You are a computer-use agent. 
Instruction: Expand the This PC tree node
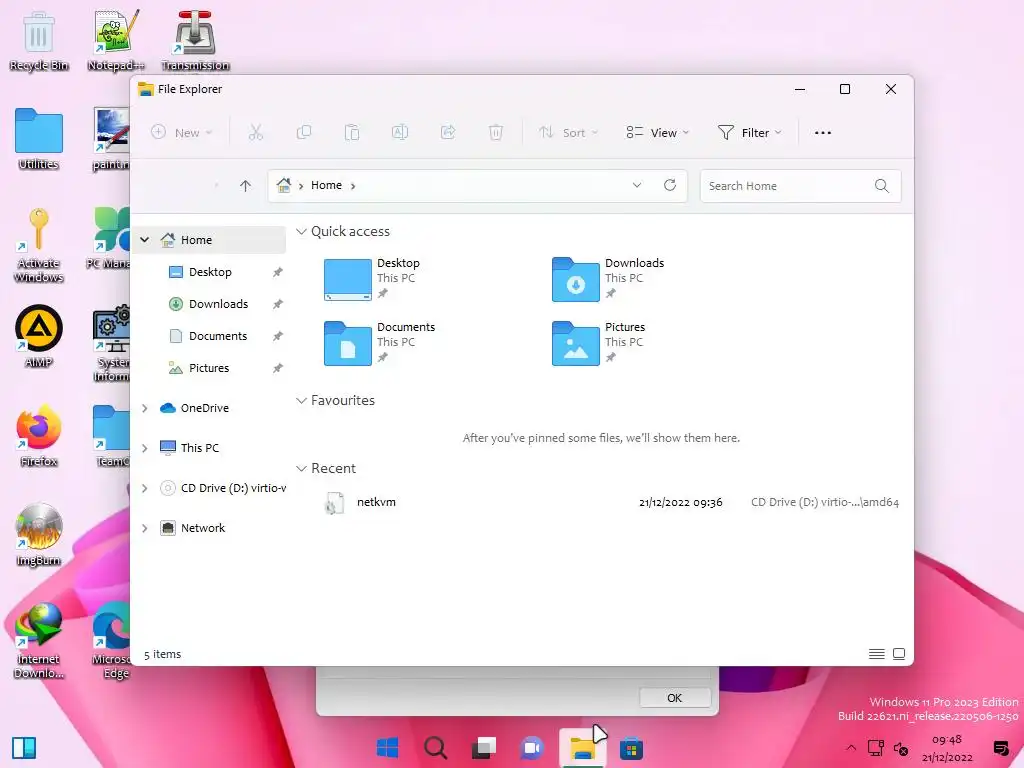tap(145, 448)
